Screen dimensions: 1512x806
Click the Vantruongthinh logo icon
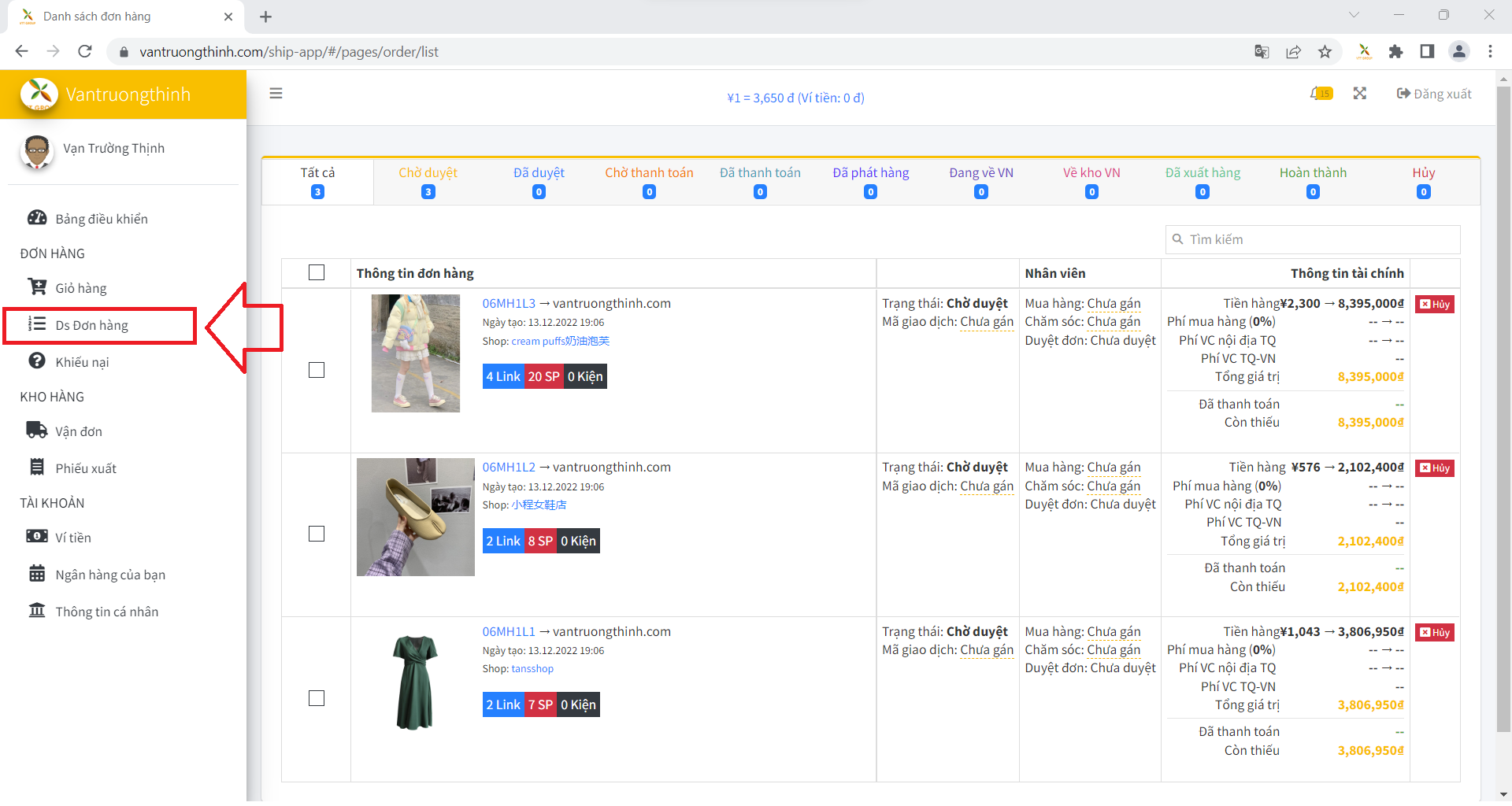point(39,94)
